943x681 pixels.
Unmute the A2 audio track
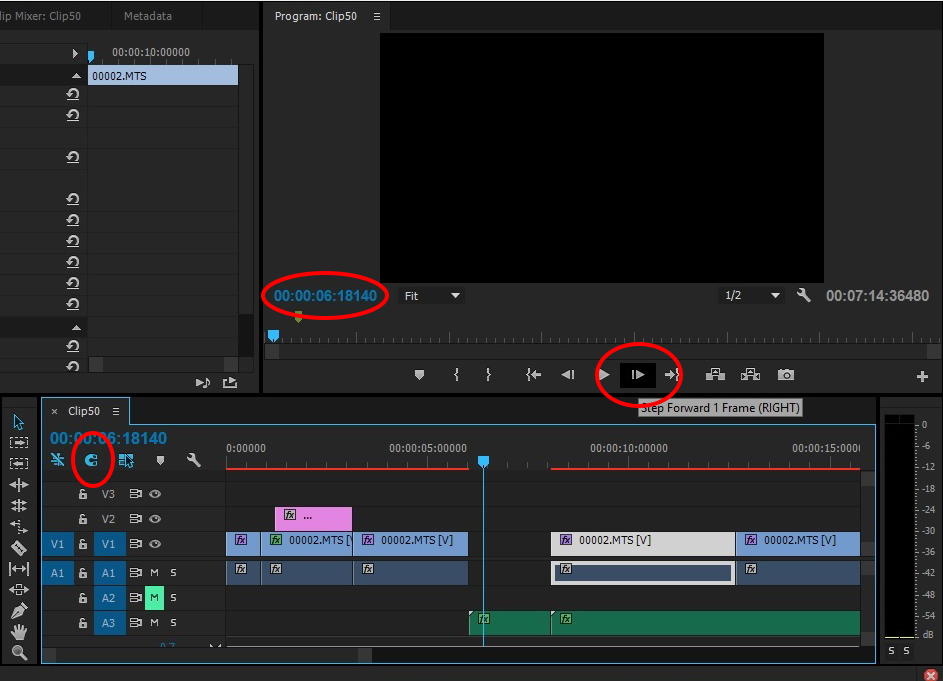(154, 598)
